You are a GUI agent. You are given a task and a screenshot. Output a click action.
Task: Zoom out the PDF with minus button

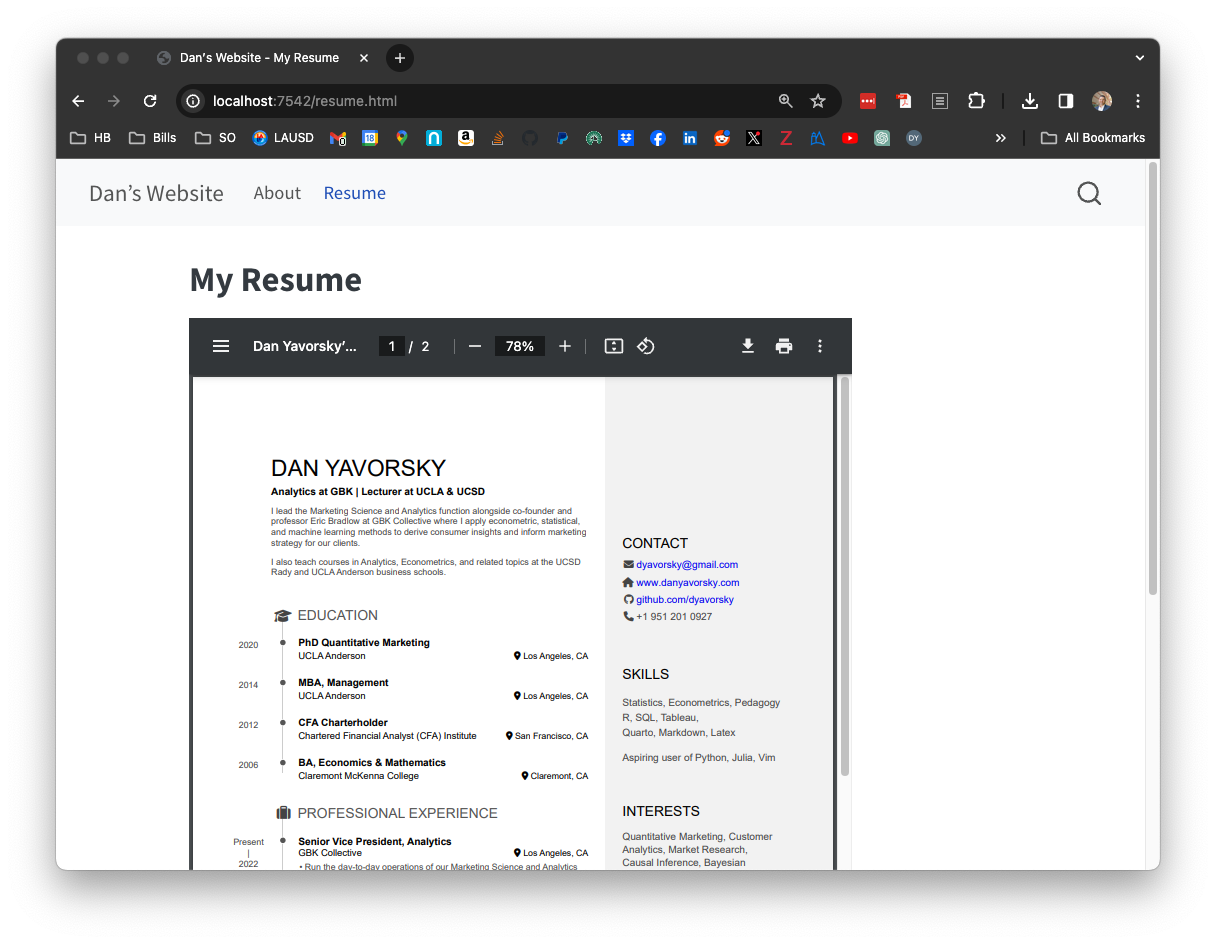475,346
